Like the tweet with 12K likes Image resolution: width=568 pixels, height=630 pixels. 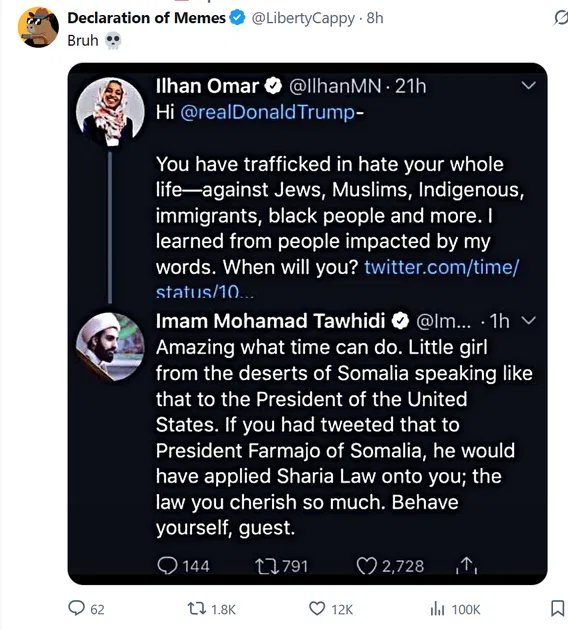317,609
